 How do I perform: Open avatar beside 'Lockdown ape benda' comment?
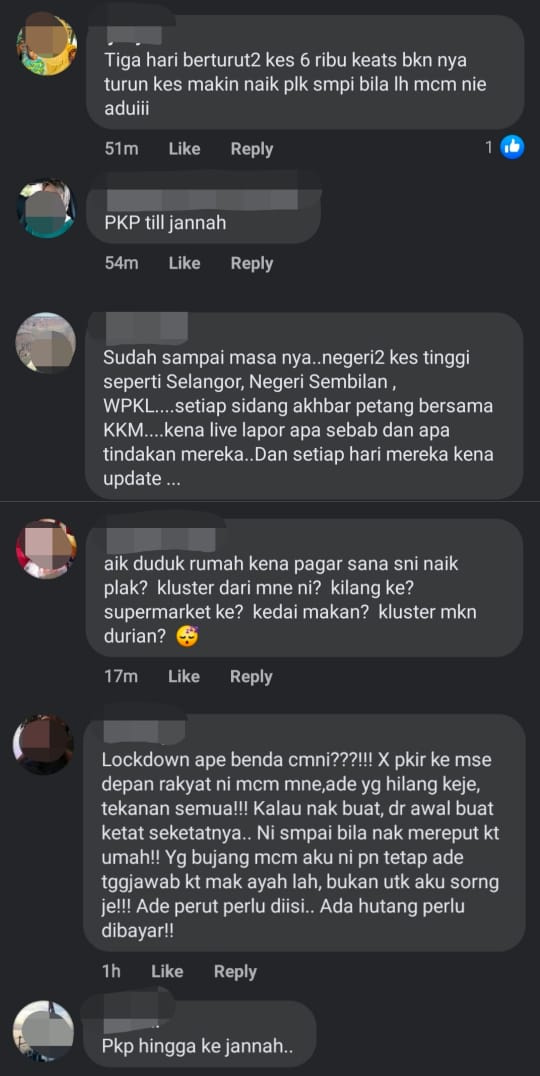[x=43, y=744]
